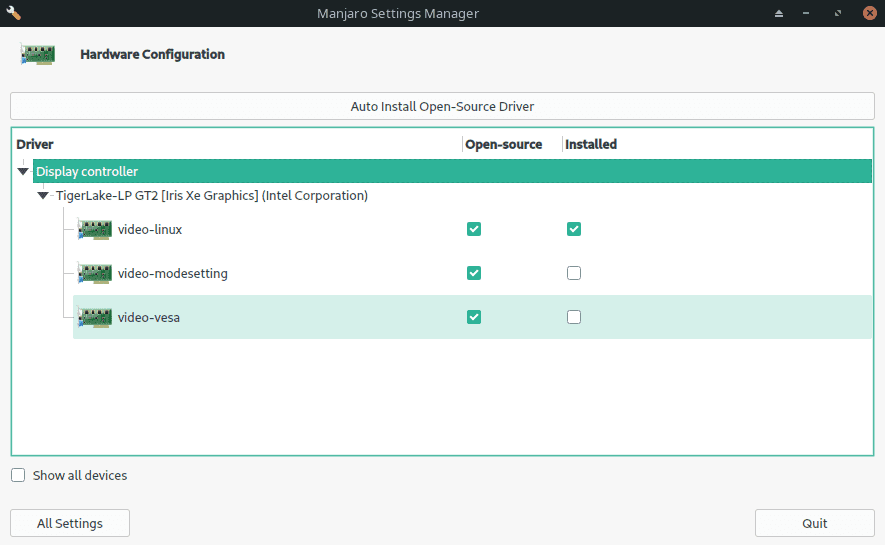Screen dimensions: 885x545
Task: Collapse the TigerLake-LP GT2 device node
Action: click(x=43, y=195)
